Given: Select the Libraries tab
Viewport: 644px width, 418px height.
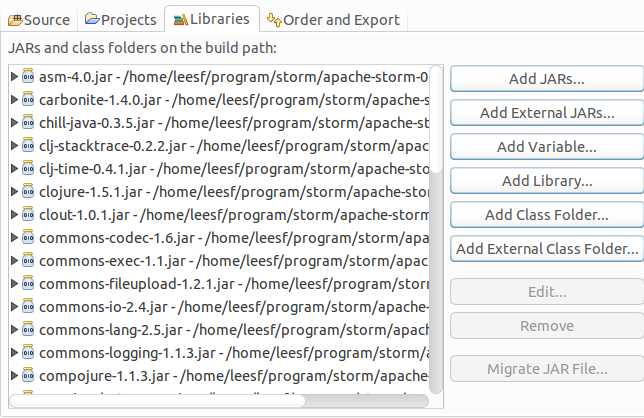Looking at the screenshot, I should [x=212, y=19].
